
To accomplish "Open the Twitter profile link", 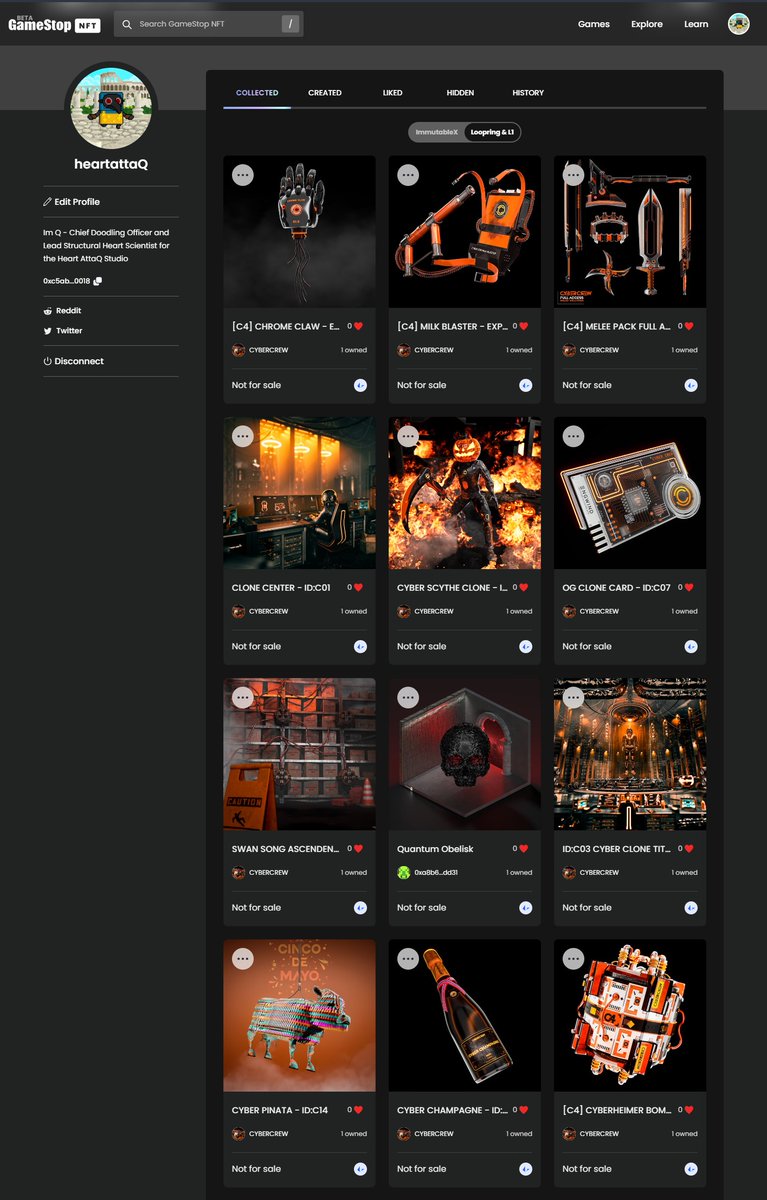I will (x=63, y=331).
